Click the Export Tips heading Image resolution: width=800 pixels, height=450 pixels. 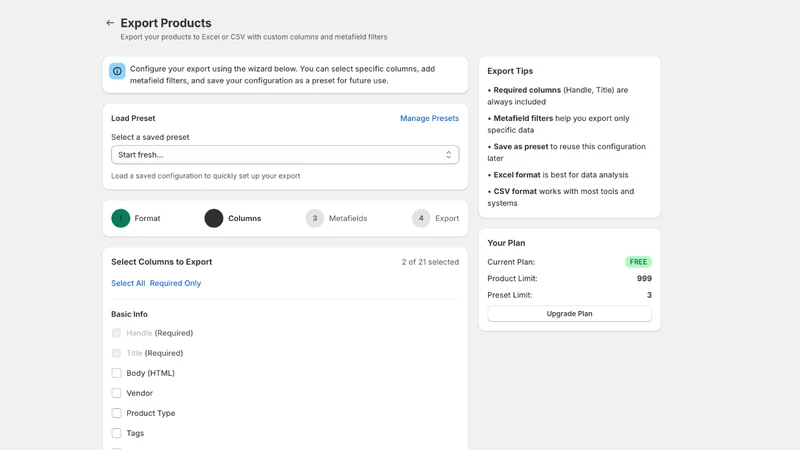(510, 71)
